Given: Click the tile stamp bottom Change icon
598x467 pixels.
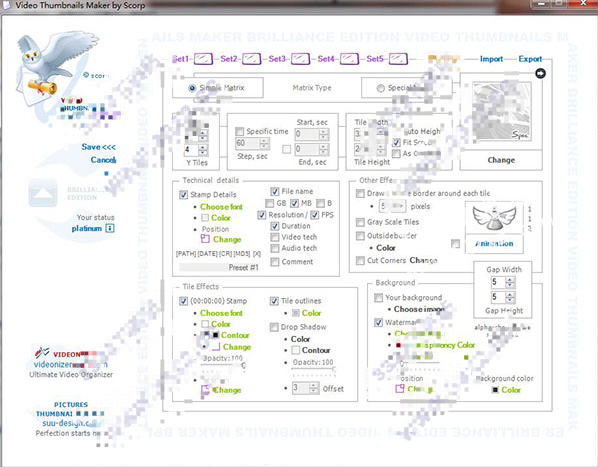Looking at the screenshot, I should [x=206, y=390].
